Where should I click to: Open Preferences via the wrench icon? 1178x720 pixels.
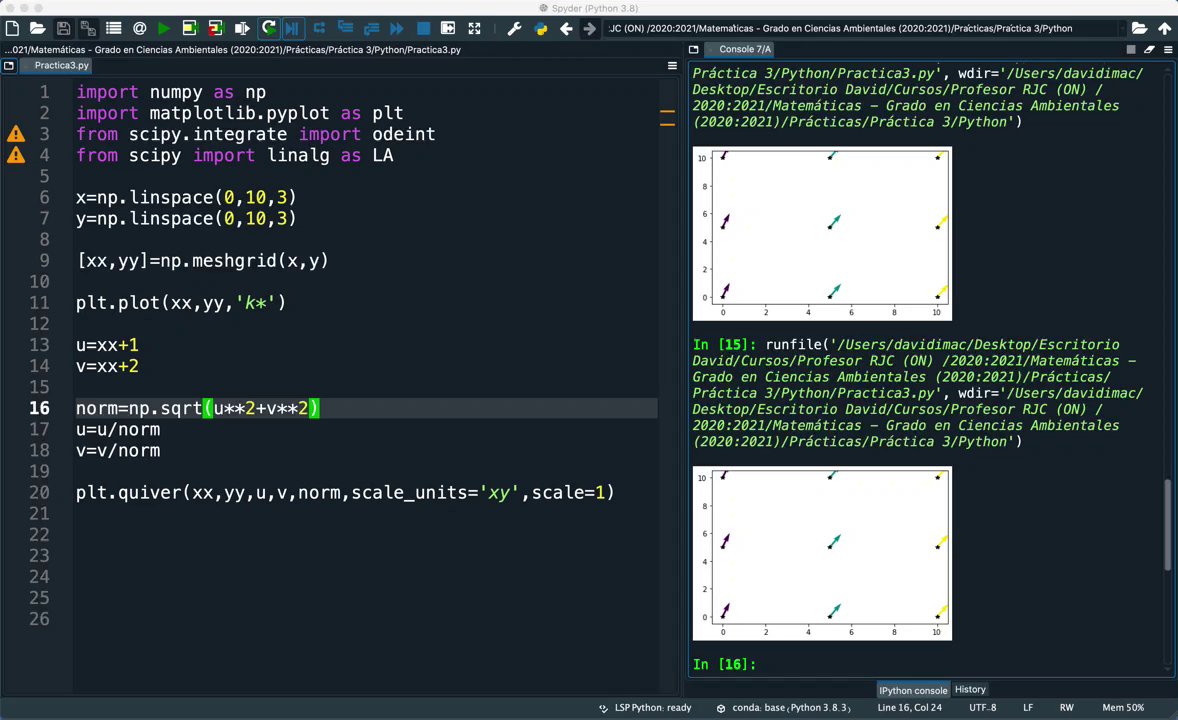tap(514, 29)
